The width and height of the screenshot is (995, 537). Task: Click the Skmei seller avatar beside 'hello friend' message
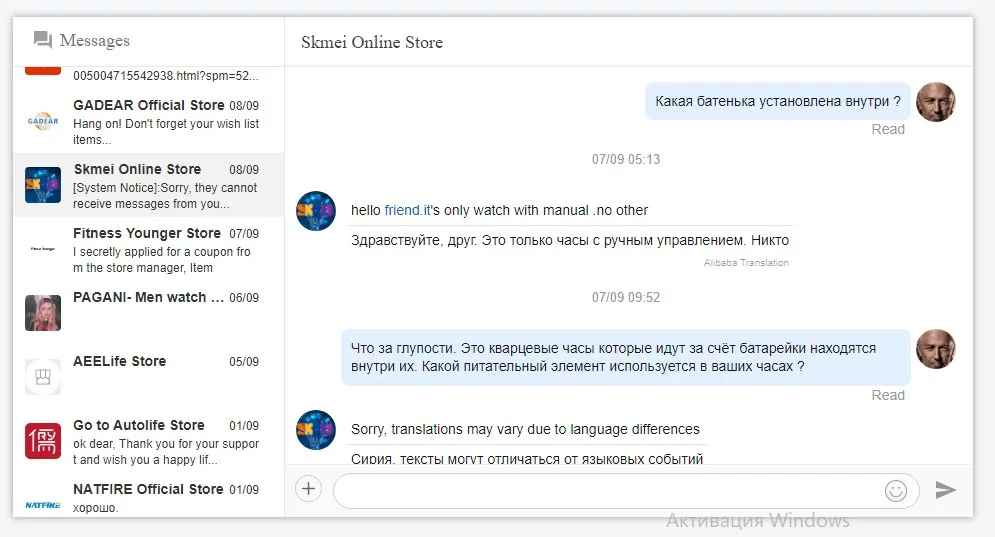tap(315, 211)
